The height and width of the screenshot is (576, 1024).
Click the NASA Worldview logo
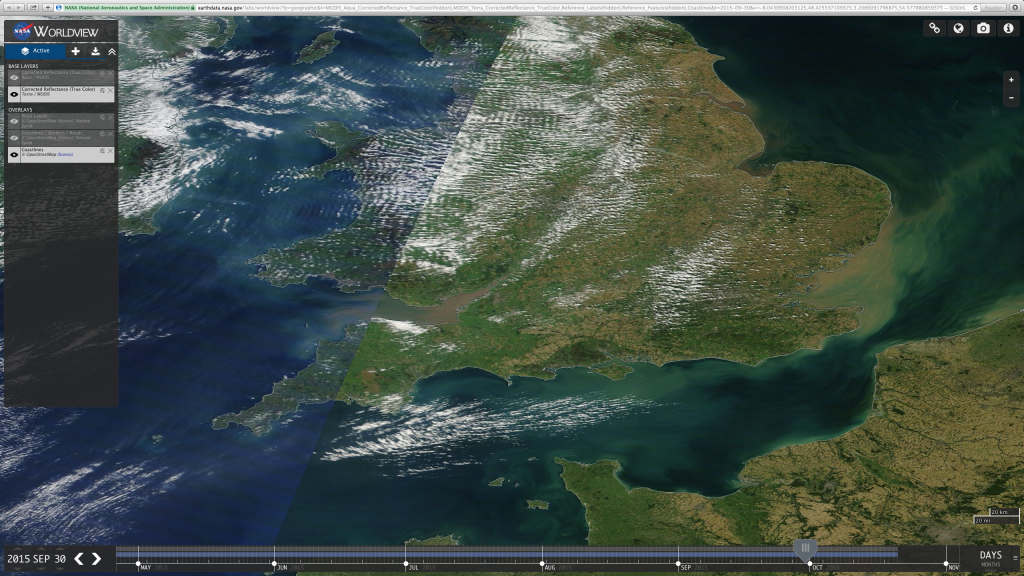56,31
